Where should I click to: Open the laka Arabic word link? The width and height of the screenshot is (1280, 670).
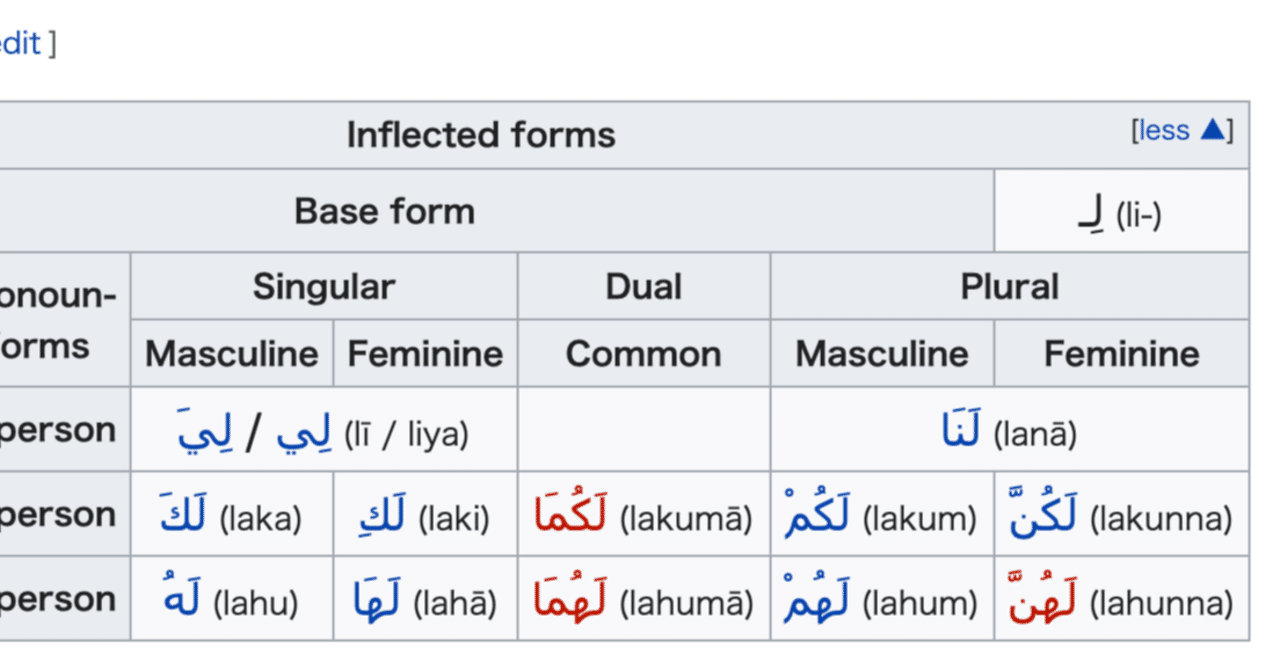[184, 517]
